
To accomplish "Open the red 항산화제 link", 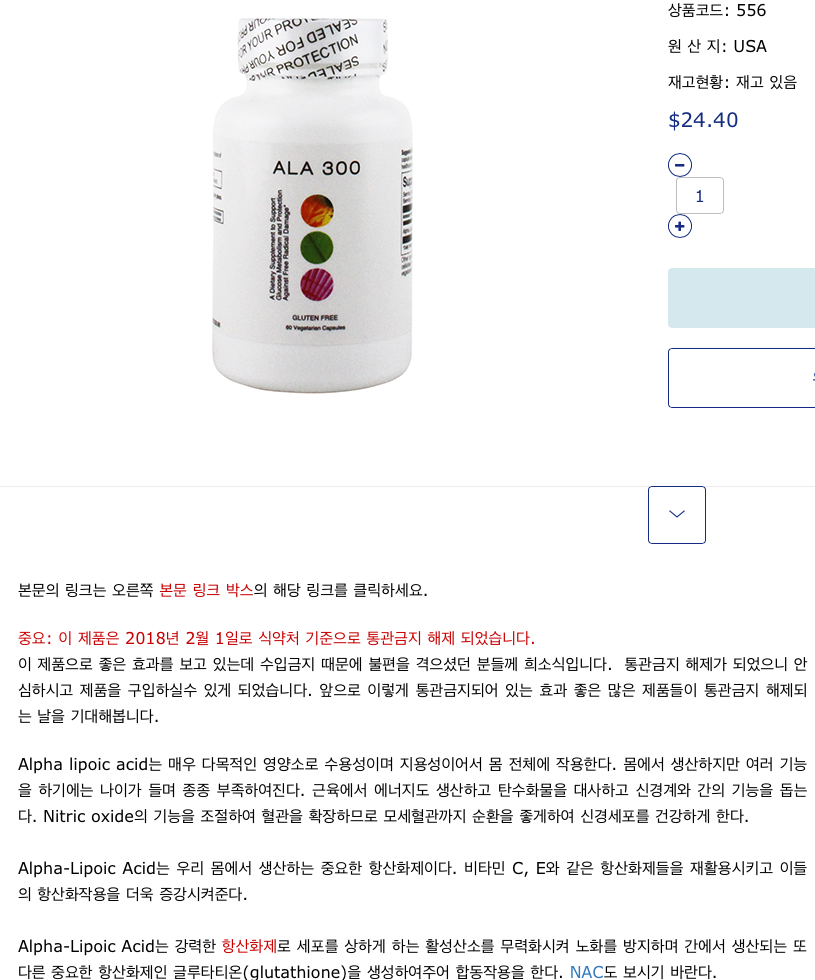I will tap(249, 946).
